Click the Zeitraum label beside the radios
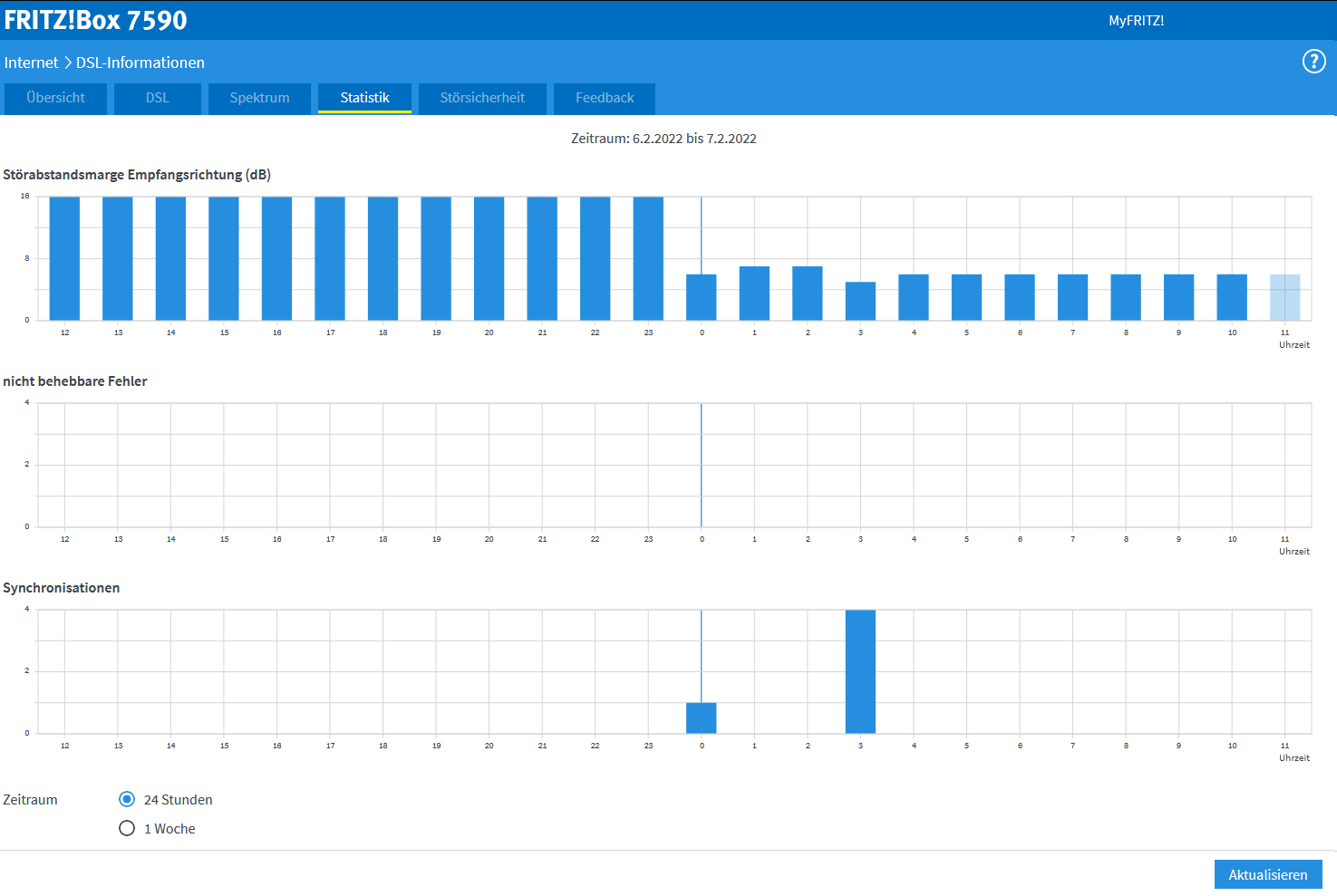 pyautogui.click(x=30, y=800)
